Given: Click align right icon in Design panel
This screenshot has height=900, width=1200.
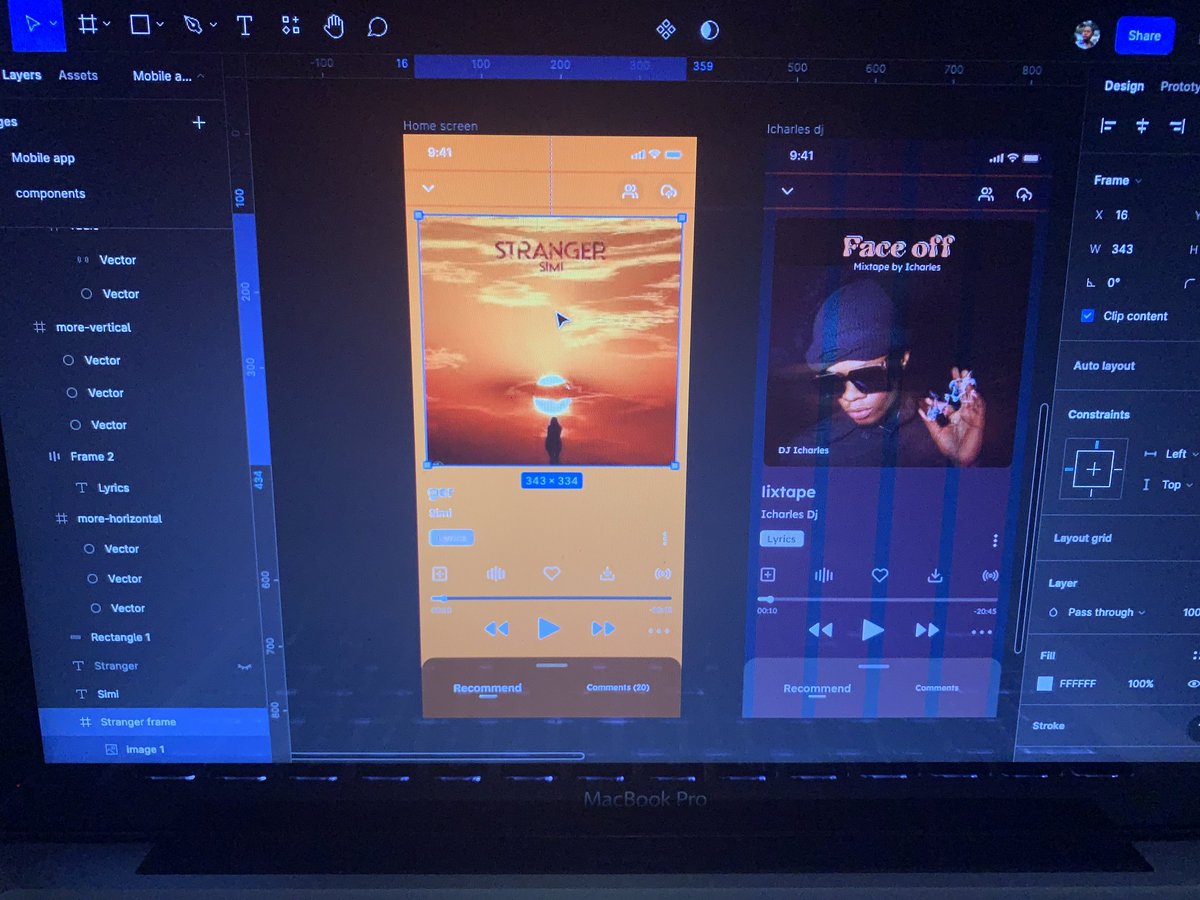Looking at the screenshot, I should pyautogui.click(x=1177, y=125).
